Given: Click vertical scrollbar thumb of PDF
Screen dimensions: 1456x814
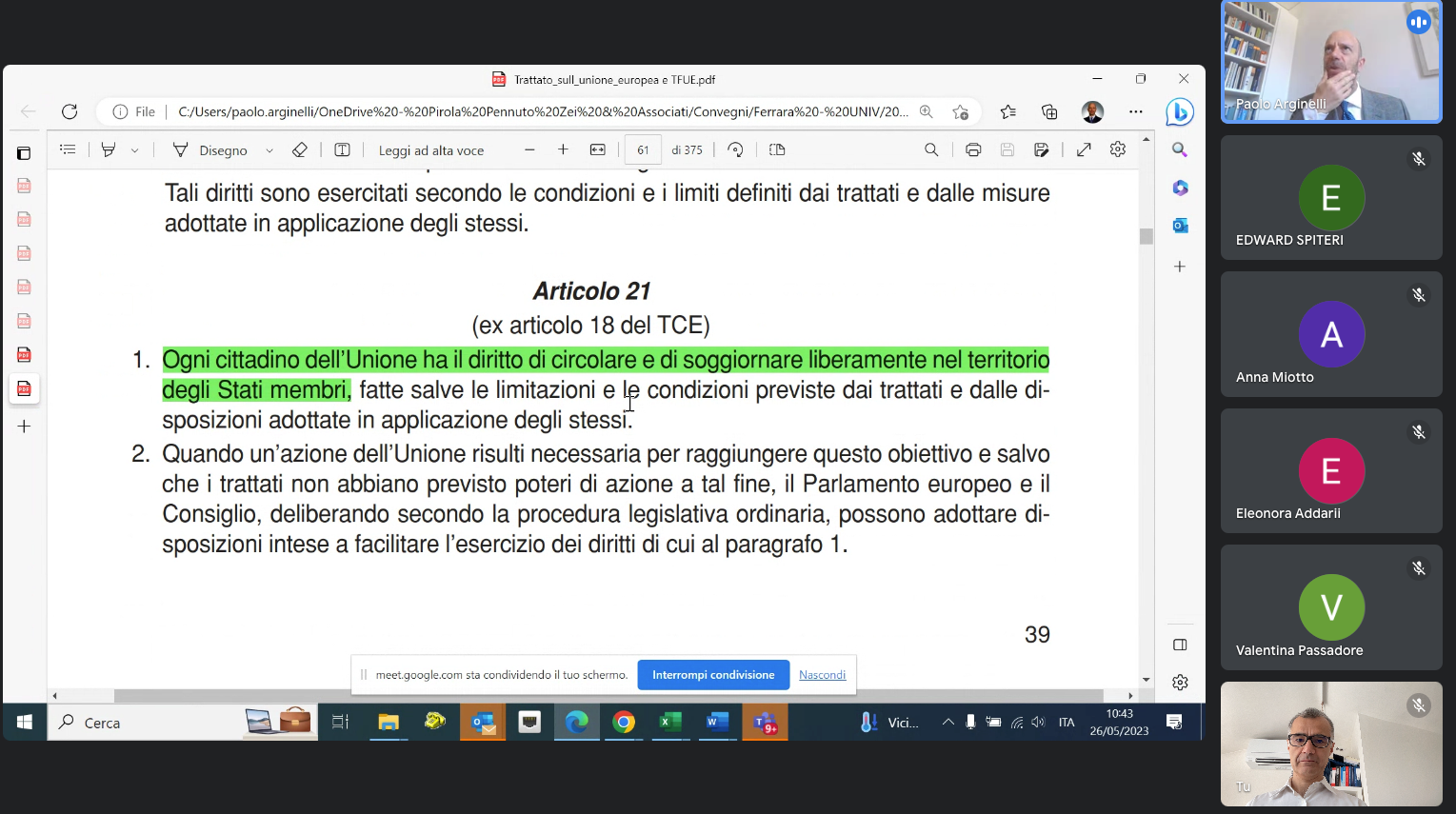Looking at the screenshot, I should click(1146, 236).
